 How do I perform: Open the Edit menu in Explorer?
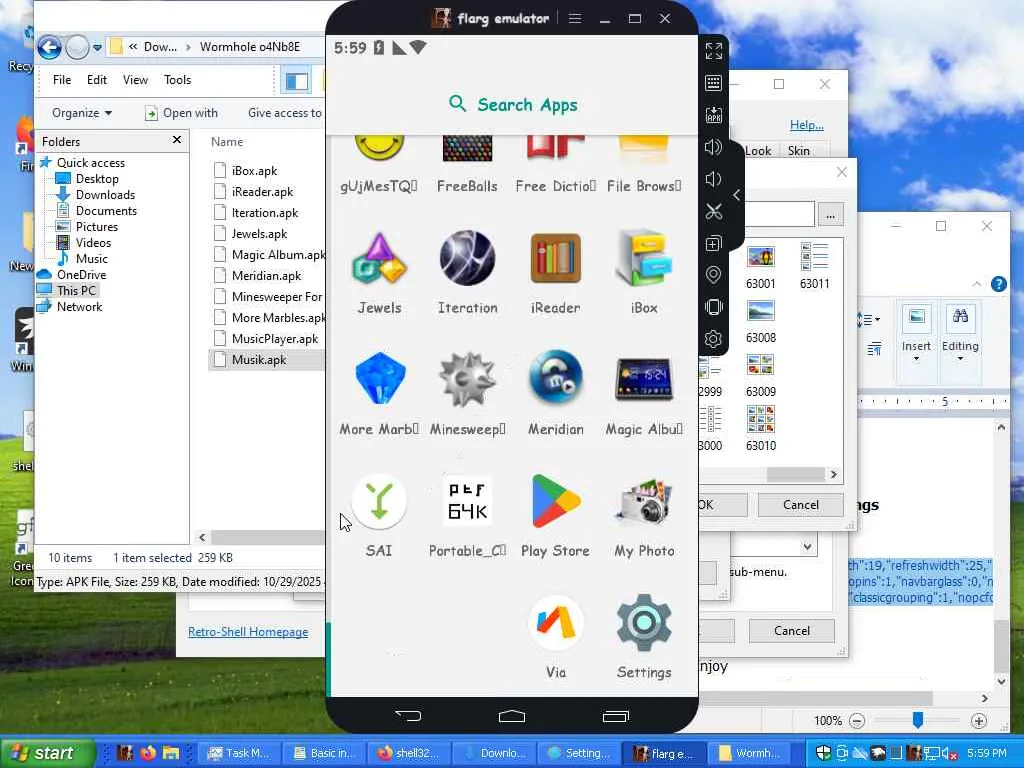[x=97, y=80]
